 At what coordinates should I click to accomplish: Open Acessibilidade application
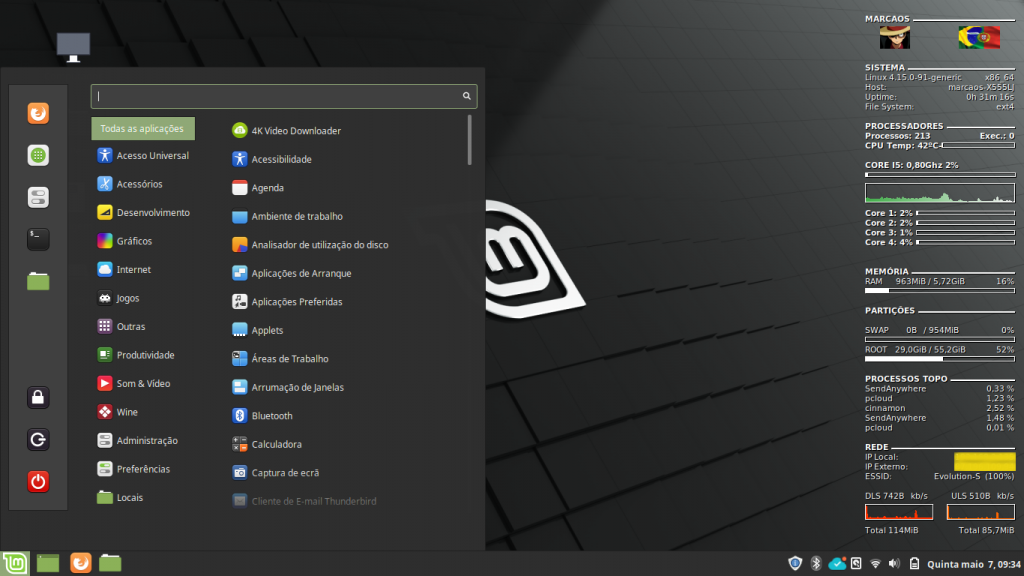272,159
